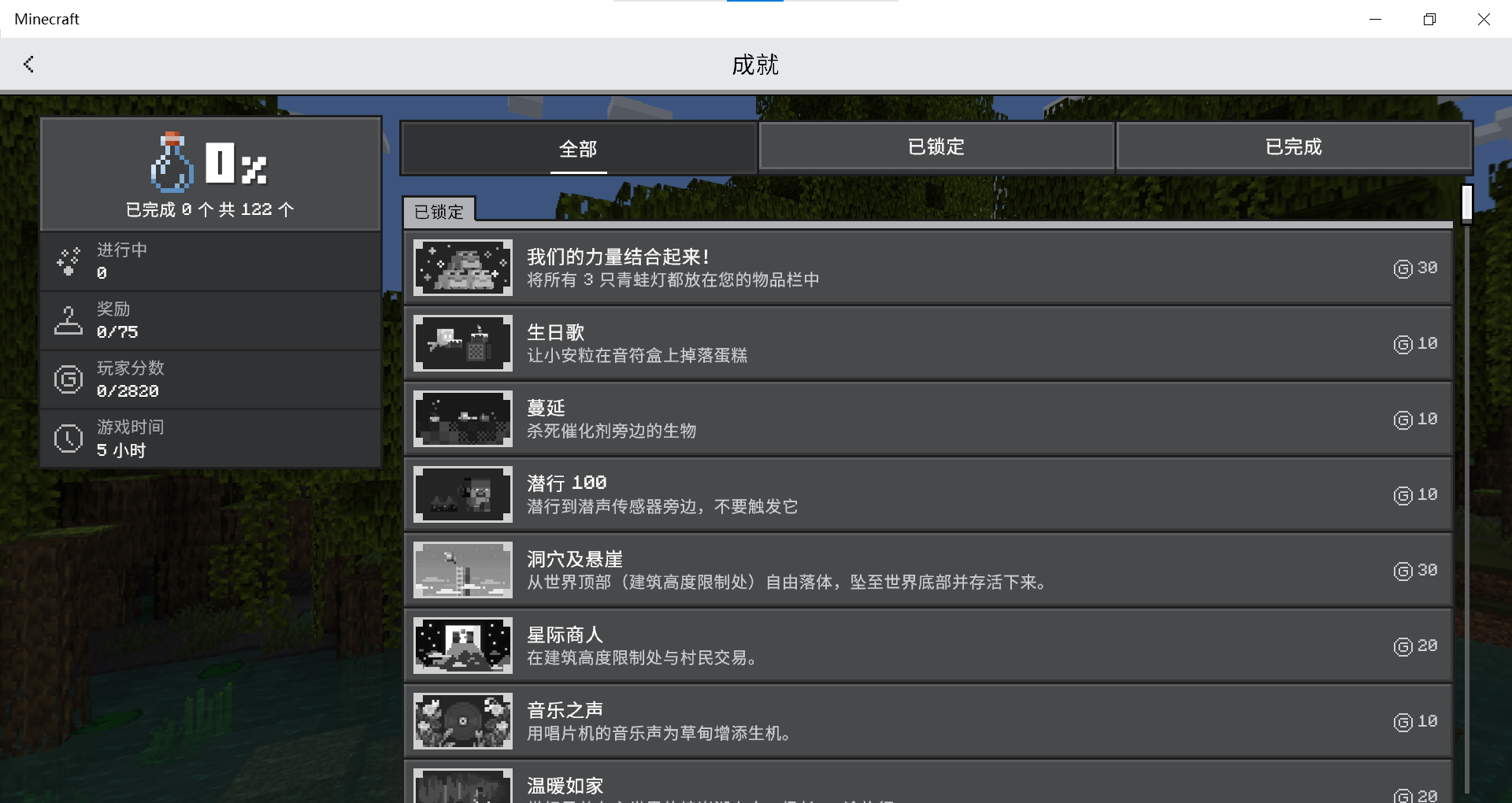
Task: Open thumbnail for 我们的力量结合起来！ achievement
Action: pyautogui.click(x=463, y=268)
